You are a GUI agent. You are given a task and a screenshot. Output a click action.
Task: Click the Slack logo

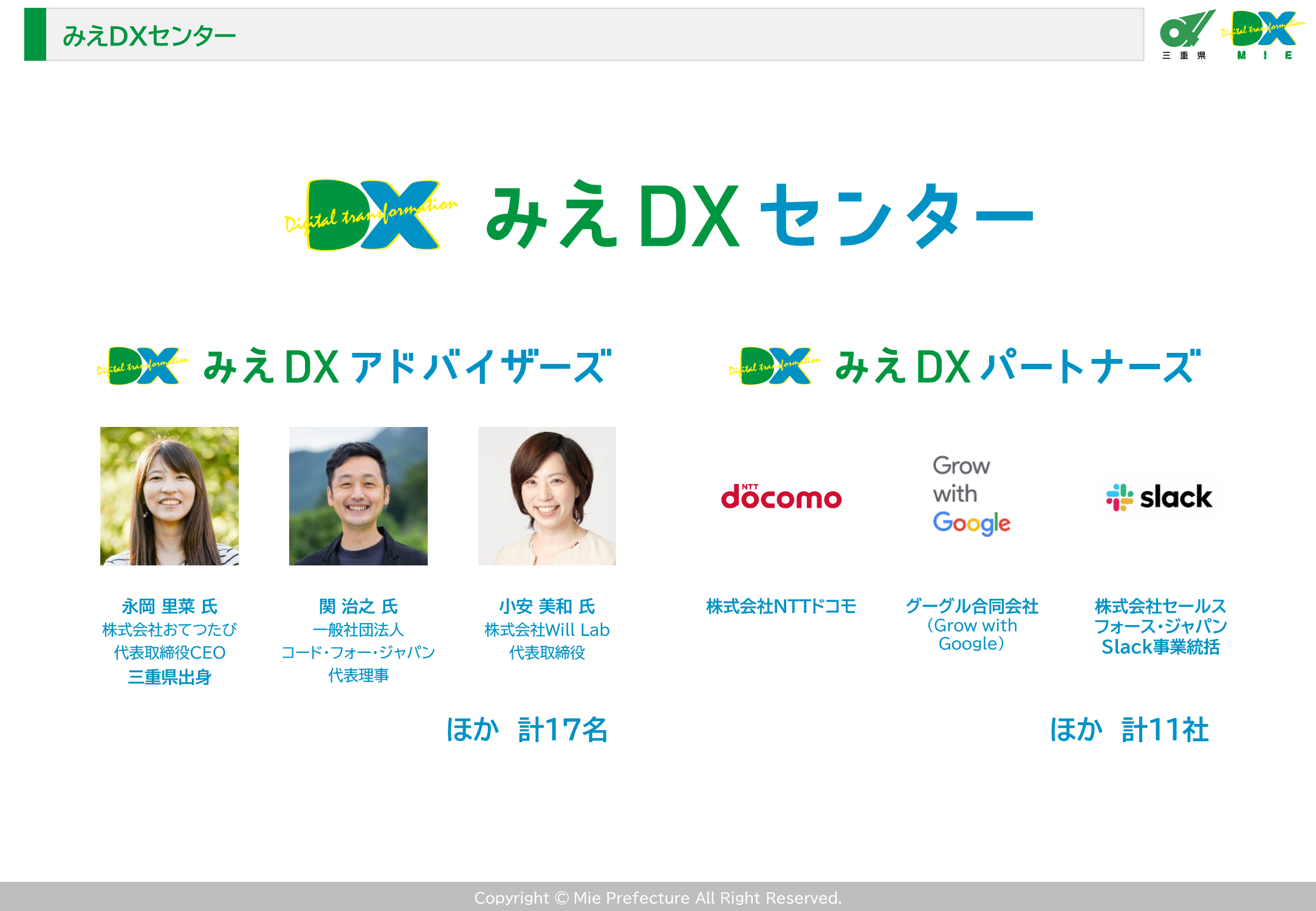click(1159, 497)
